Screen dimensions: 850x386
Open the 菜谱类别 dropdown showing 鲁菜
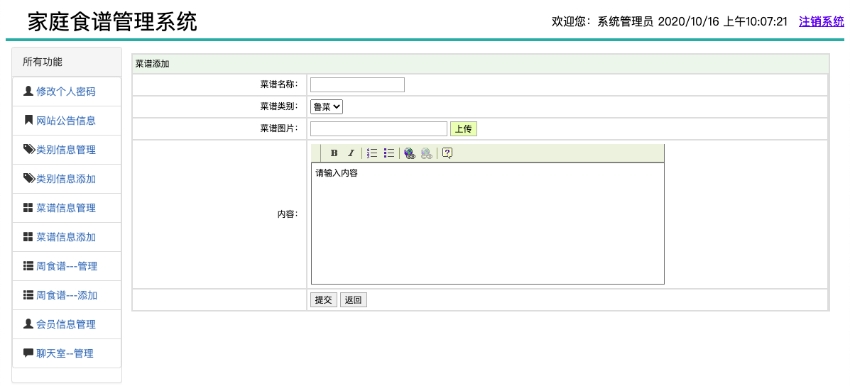(326, 107)
